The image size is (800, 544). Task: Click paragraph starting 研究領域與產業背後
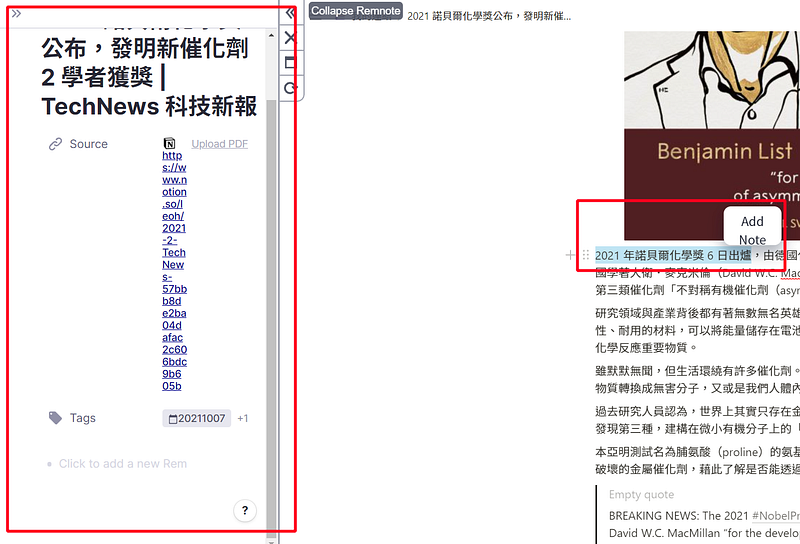(x=697, y=330)
